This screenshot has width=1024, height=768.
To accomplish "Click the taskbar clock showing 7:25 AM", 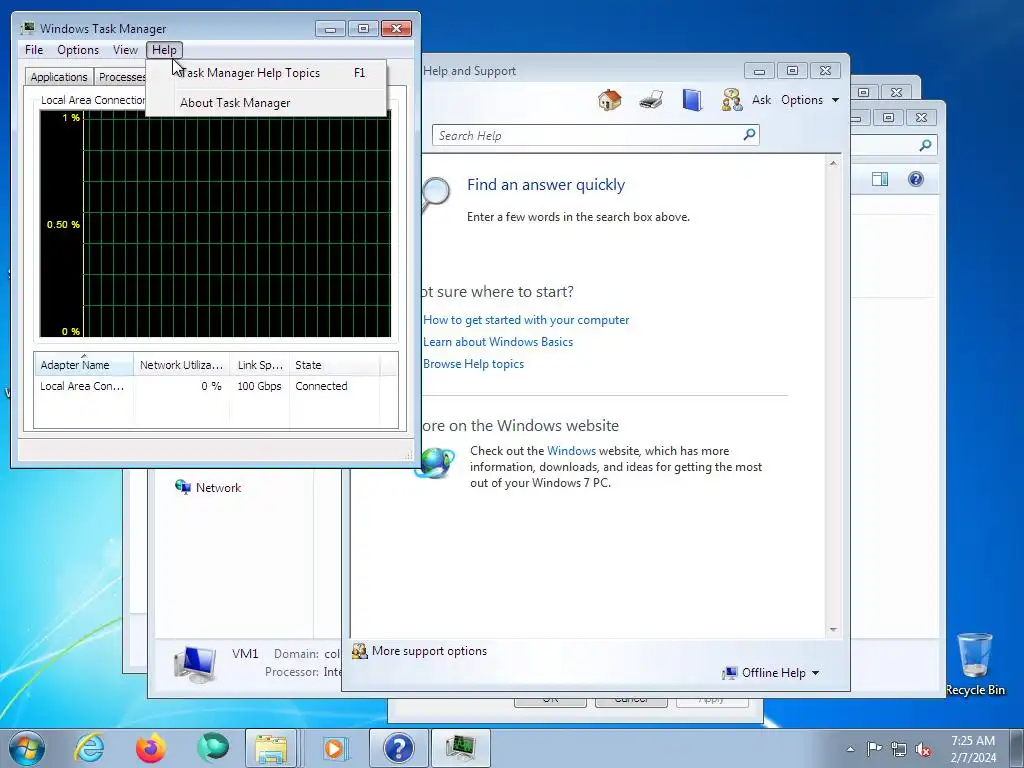I will pos(973,749).
